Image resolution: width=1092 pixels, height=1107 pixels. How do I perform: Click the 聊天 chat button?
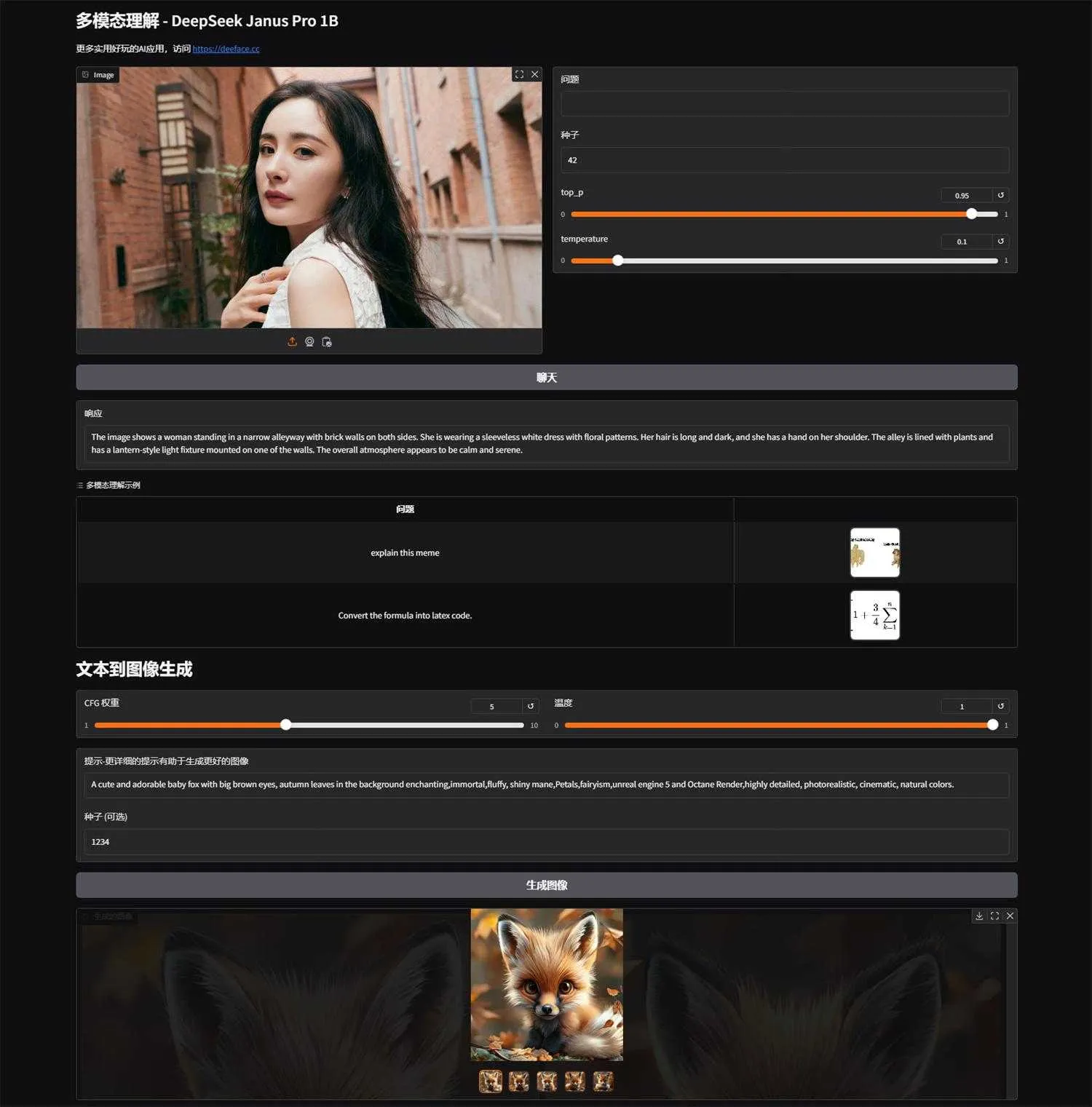(x=547, y=377)
